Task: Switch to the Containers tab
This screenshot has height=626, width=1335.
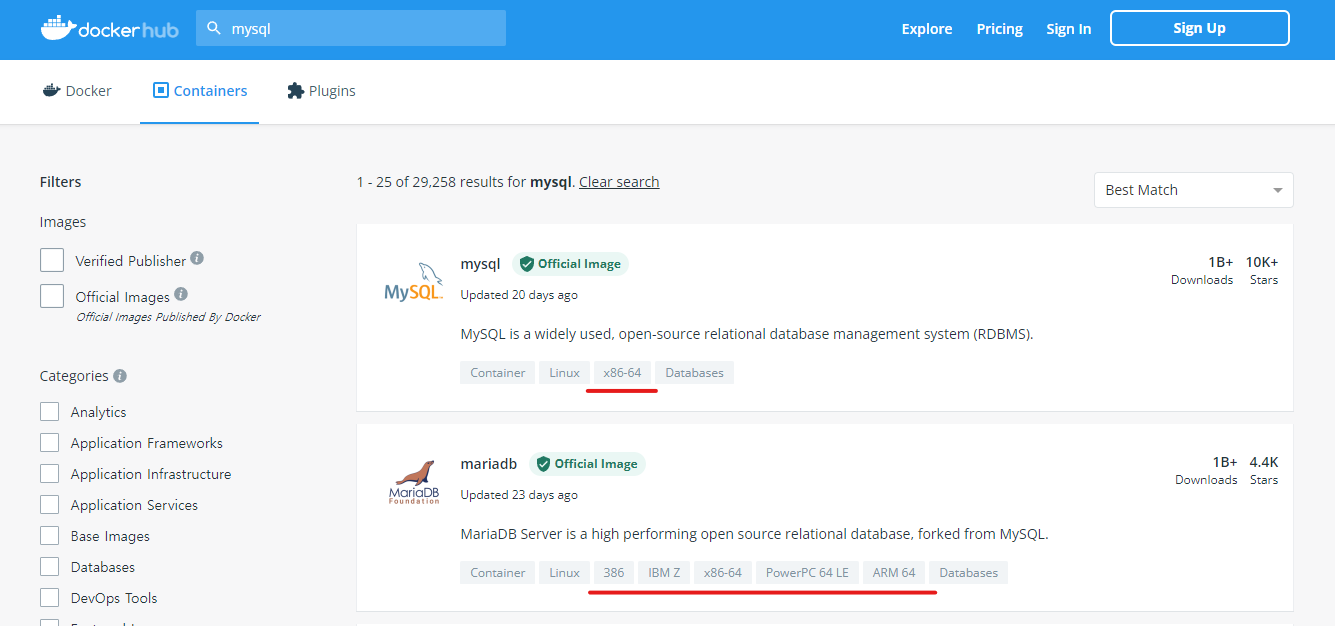Action: coord(200,90)
